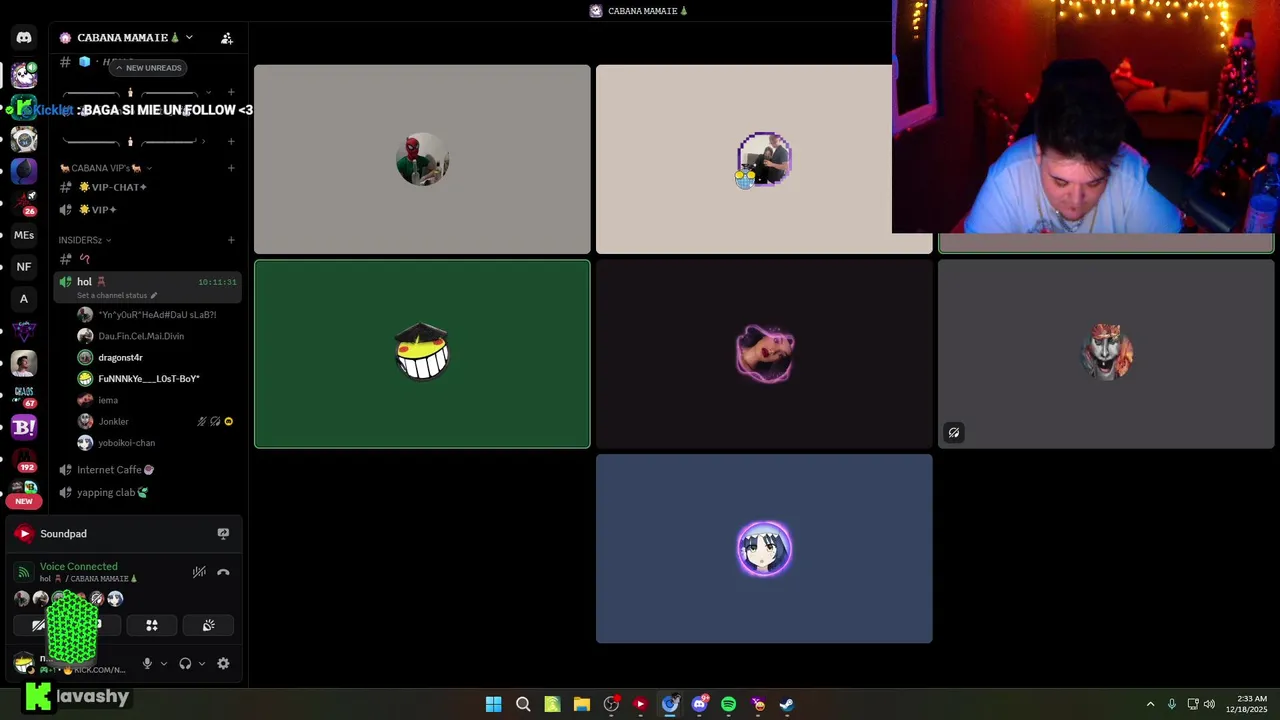Show hidden system tray icons
Screen dimensions: 1280x720
(1150, 704)
